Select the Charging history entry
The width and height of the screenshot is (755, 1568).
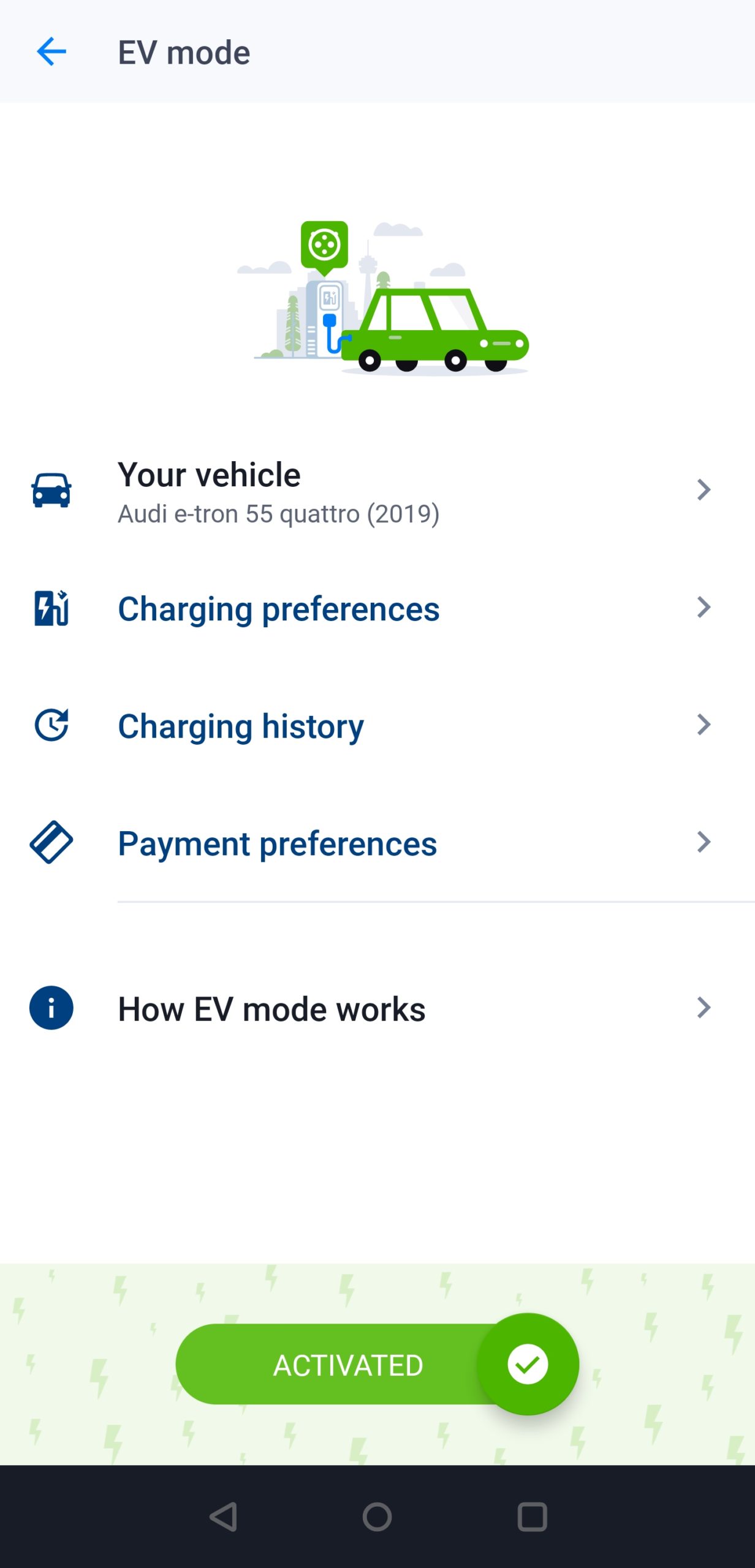point(241,726)
